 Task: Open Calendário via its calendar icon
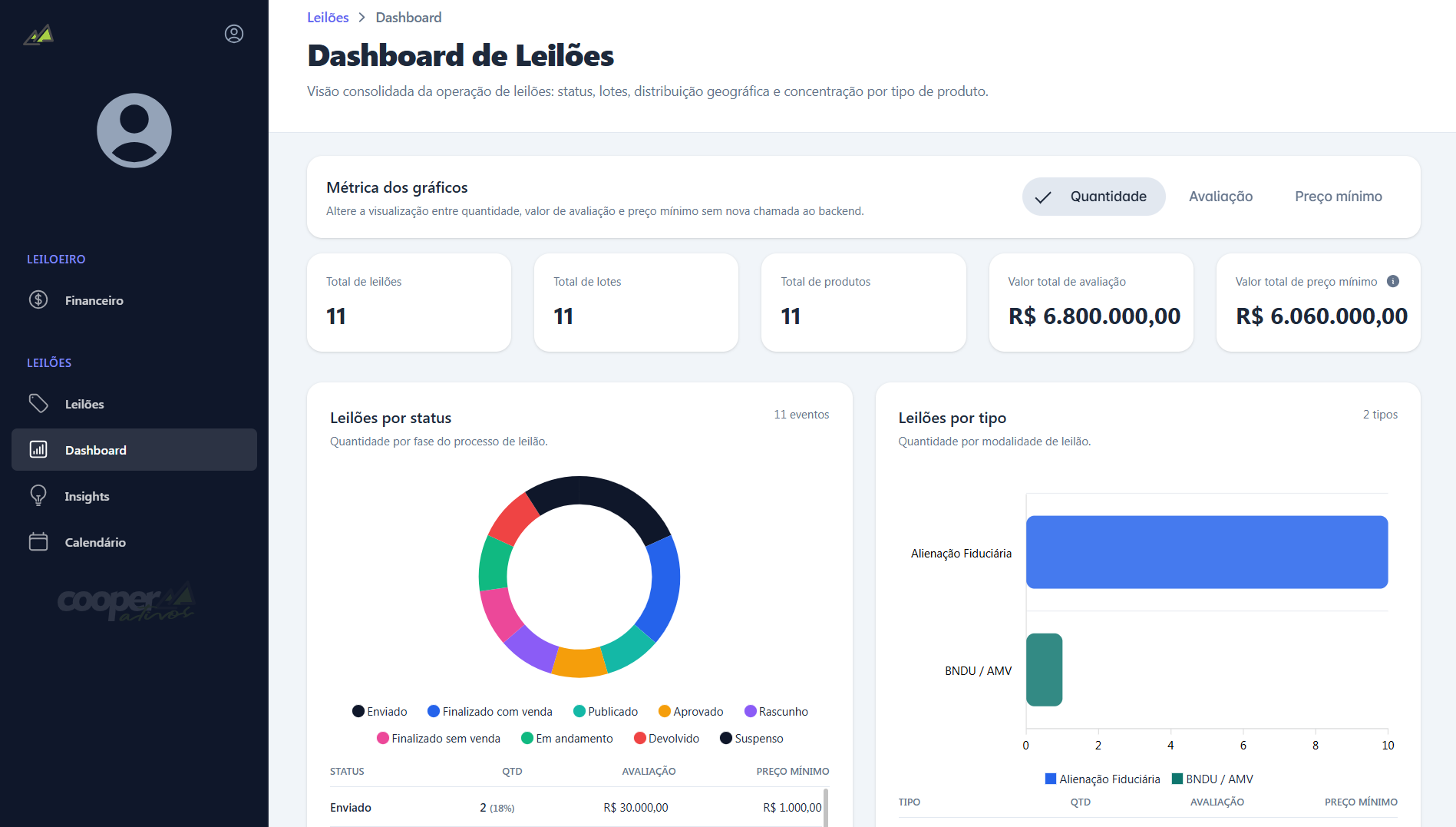38,541
